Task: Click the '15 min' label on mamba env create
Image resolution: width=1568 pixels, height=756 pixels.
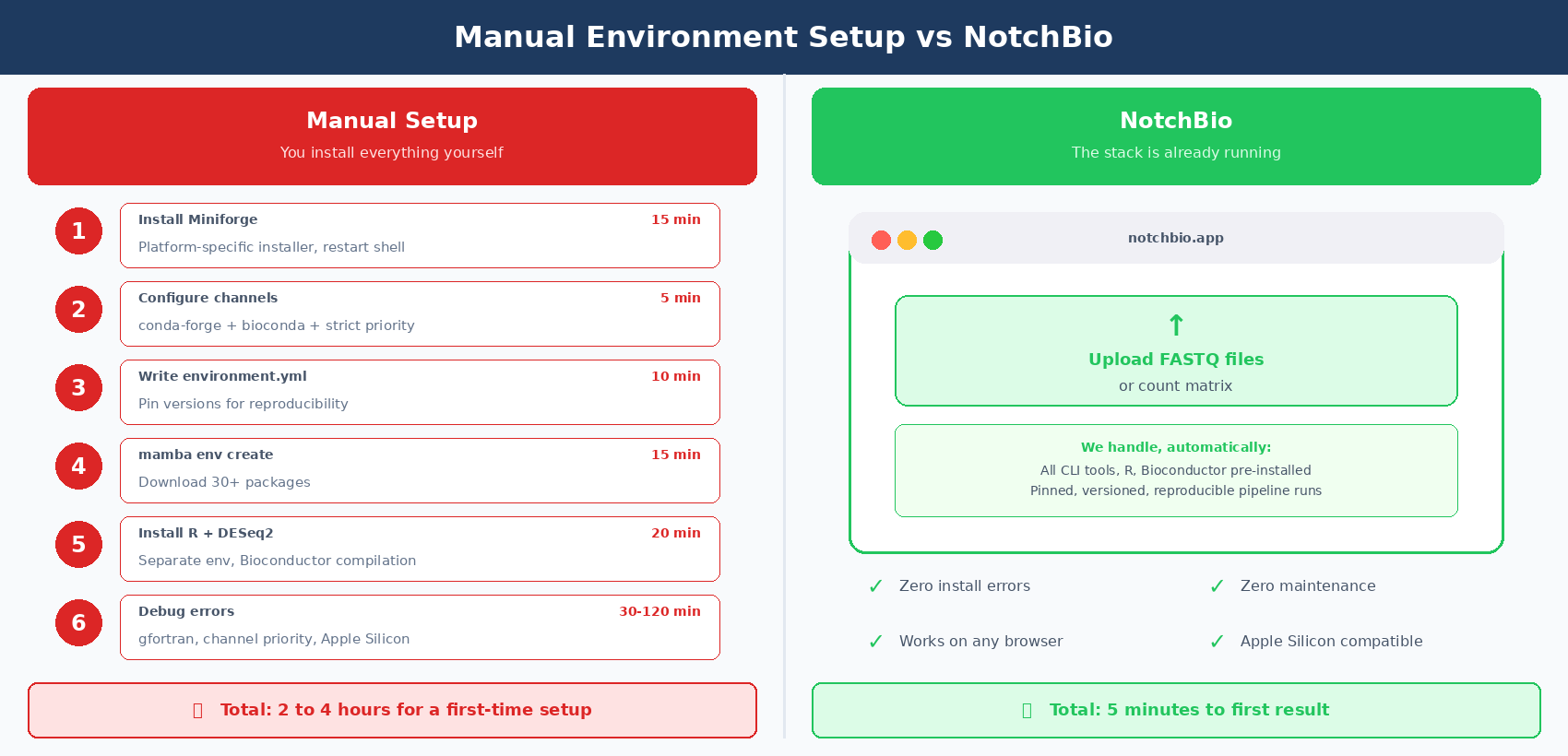Action: point(676,455)
